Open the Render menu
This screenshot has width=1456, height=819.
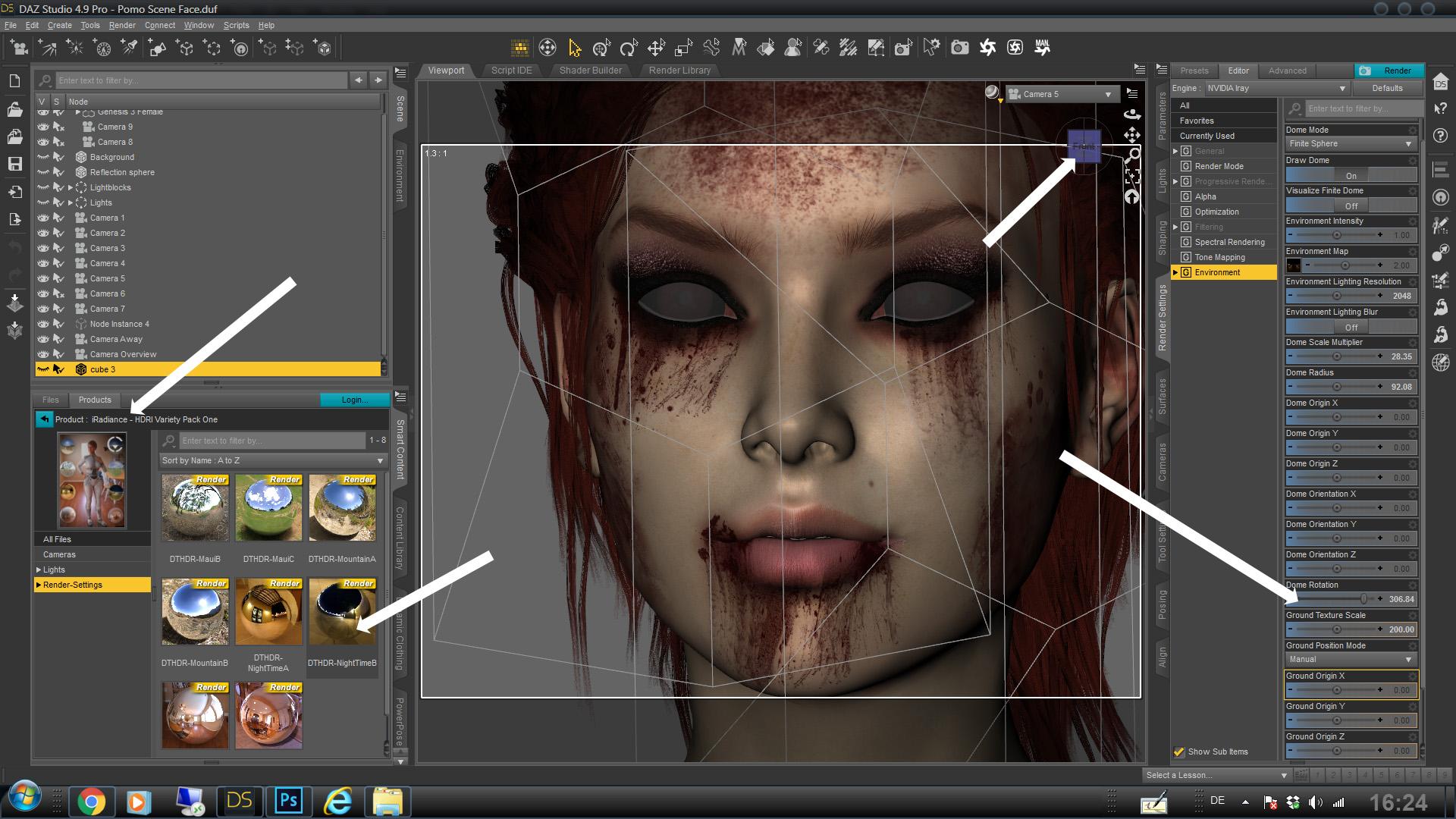pos(122,25)
